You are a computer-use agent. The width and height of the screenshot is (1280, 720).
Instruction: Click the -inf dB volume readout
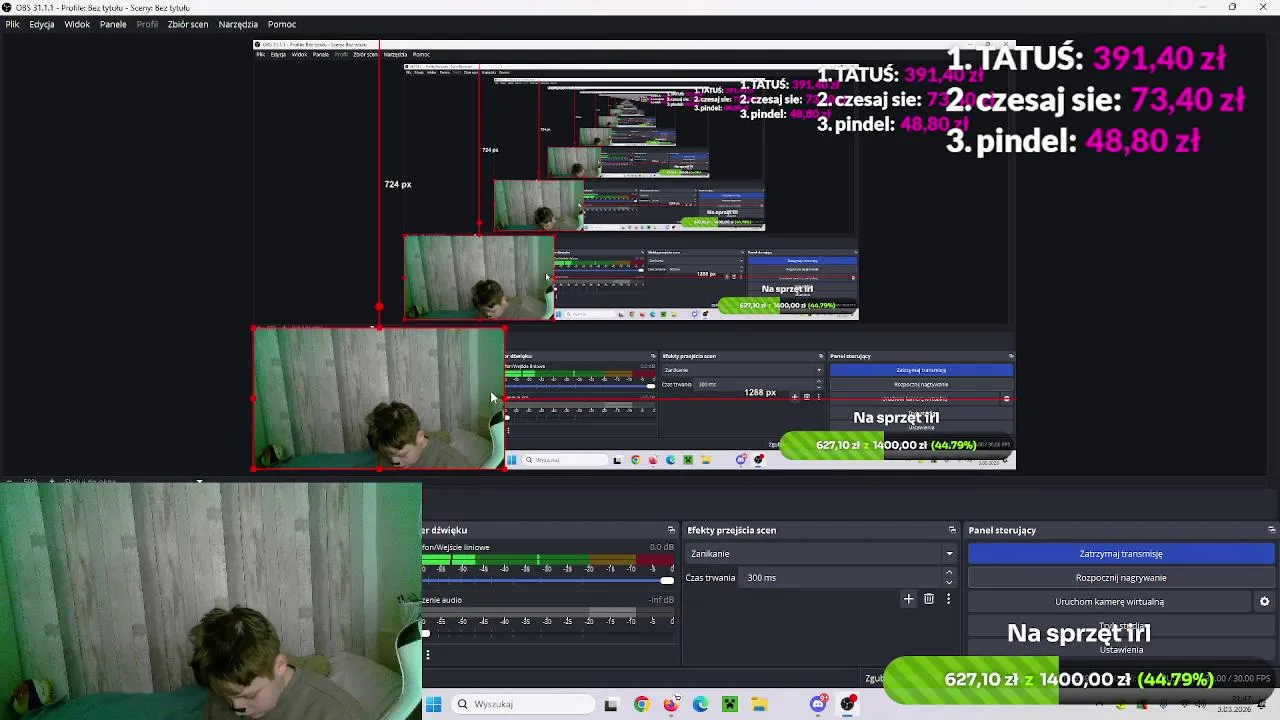(x=661, y=600)
